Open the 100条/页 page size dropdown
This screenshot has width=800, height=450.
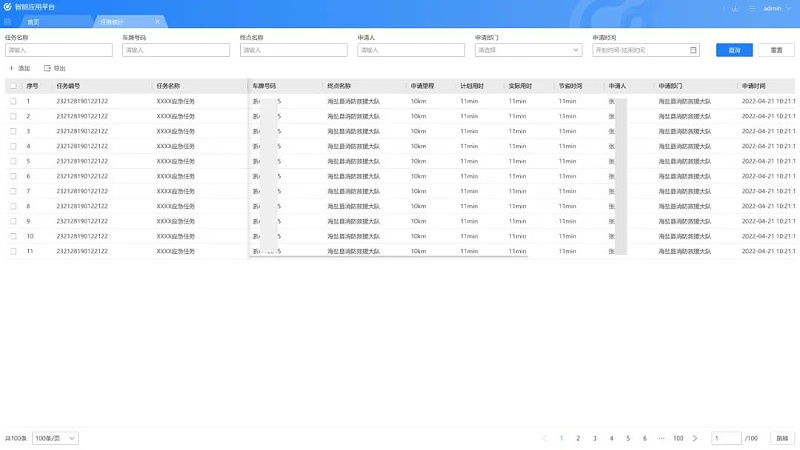(x=55, y=438)
